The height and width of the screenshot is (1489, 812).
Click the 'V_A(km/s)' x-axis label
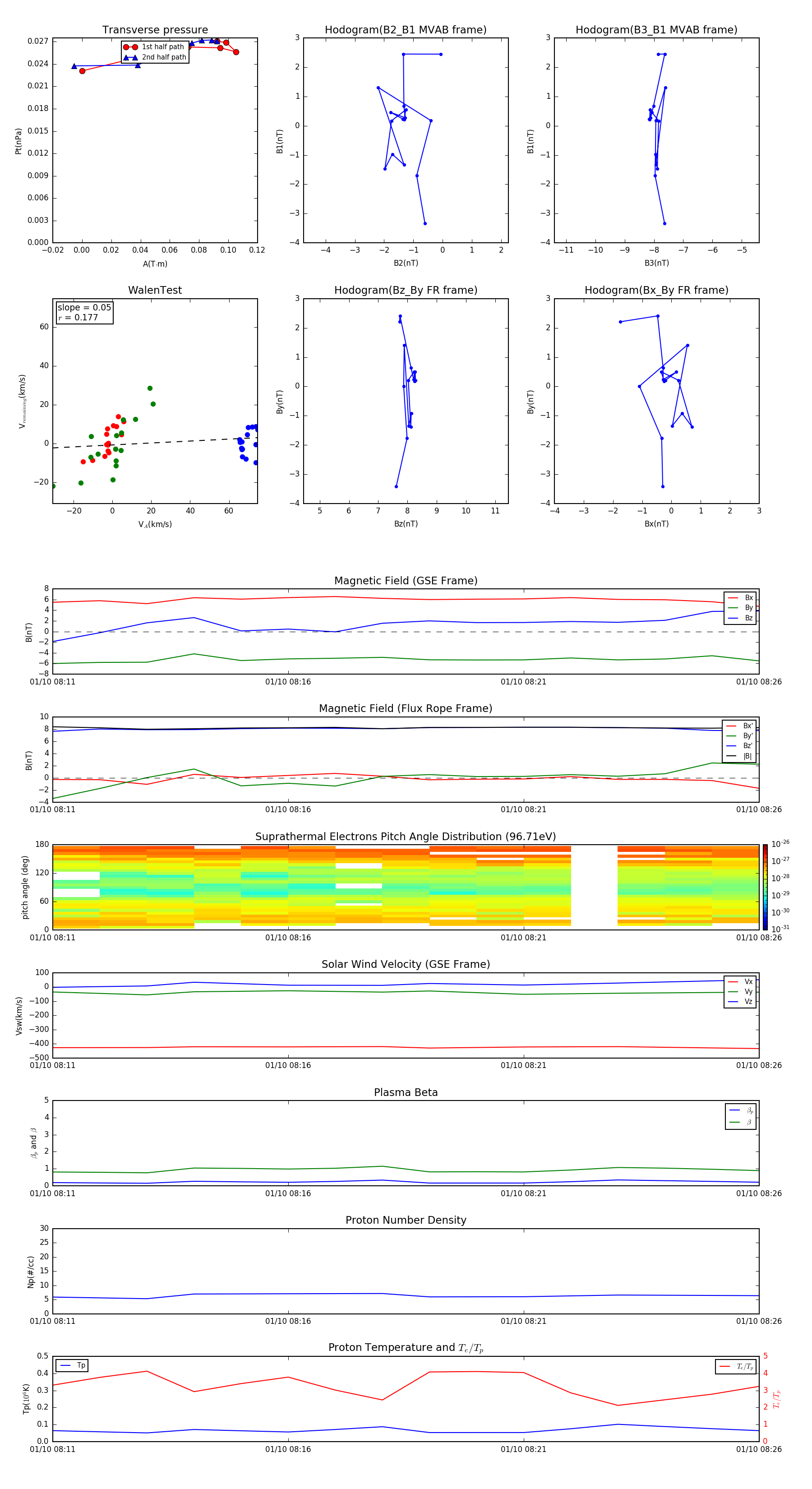click(155, 524)
